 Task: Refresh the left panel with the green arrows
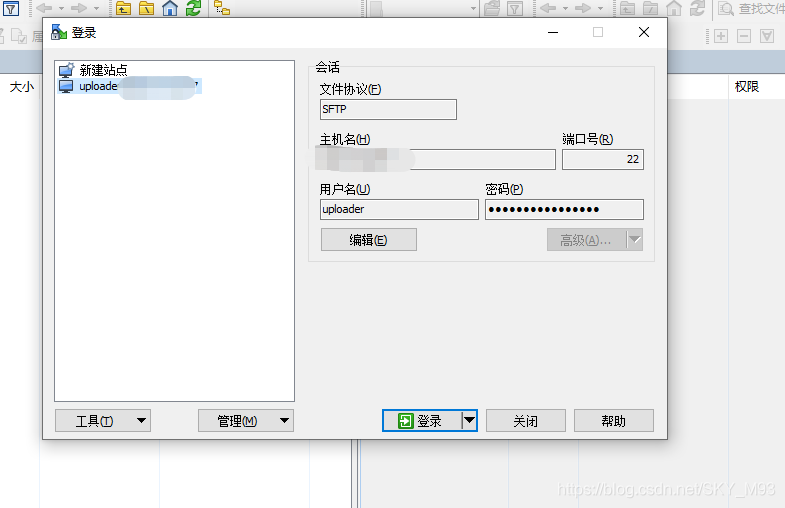[193, 8]
